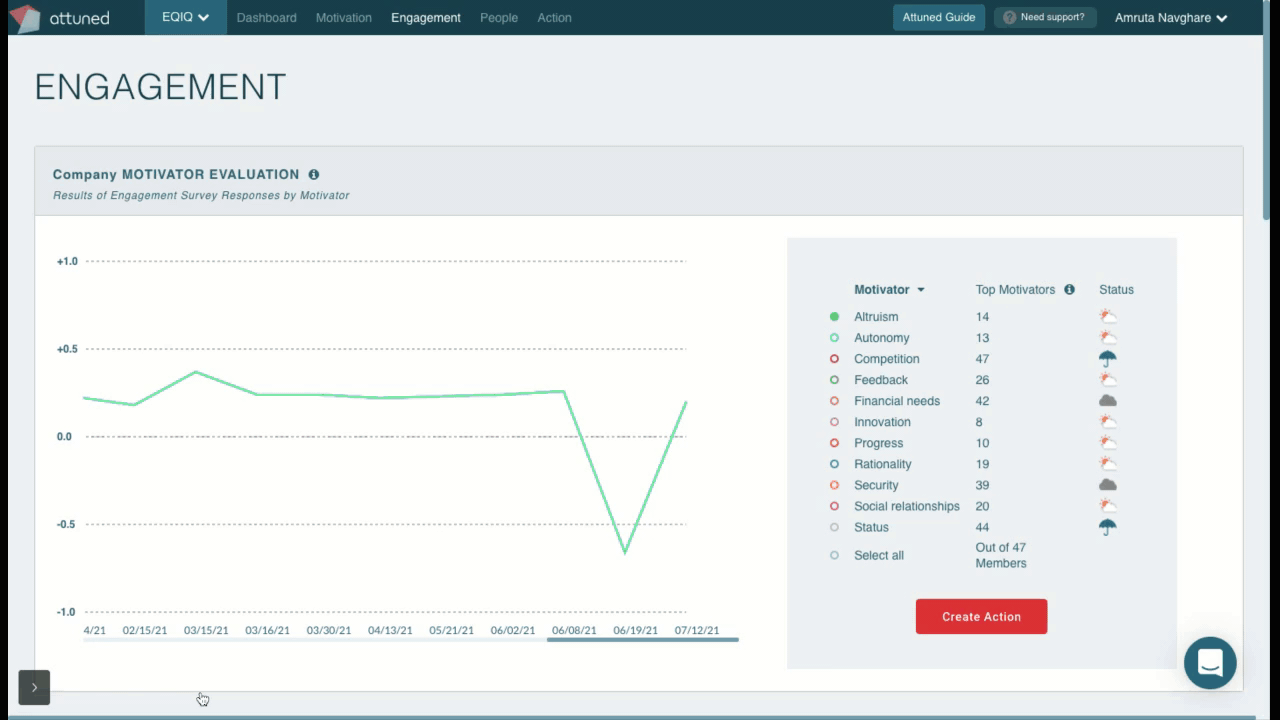Screen dimensions: 1280x720
Task: Sort by the Motivator column arrow
Action: (921, 290)
